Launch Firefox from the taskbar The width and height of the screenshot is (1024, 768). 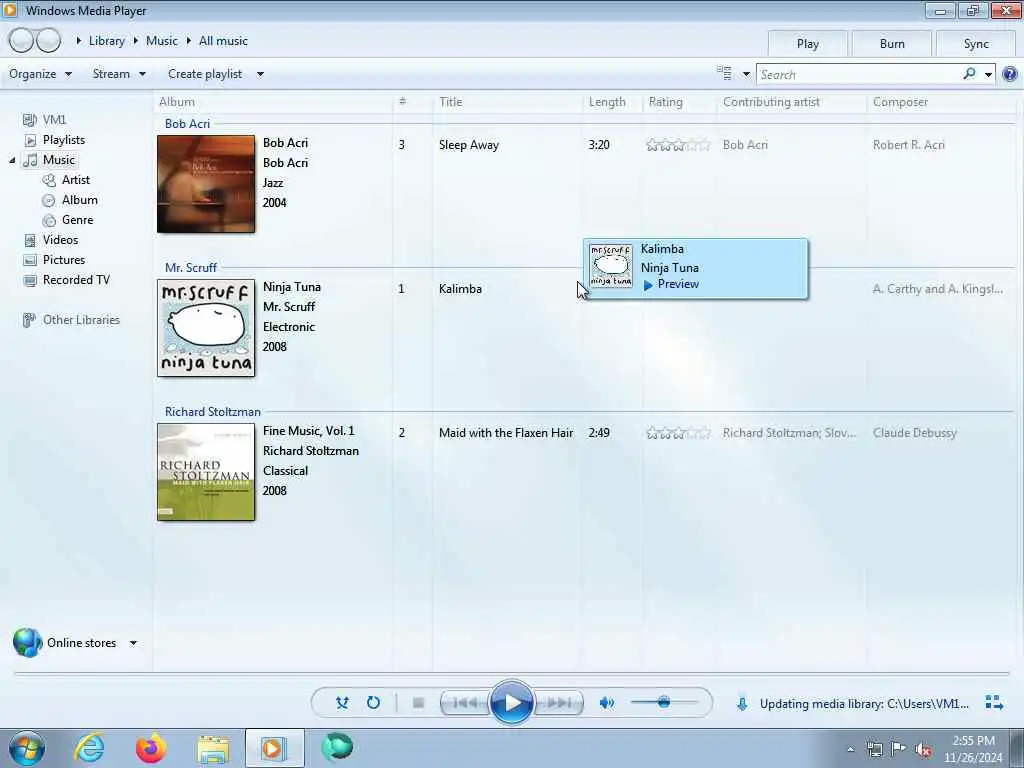point(151,748)
